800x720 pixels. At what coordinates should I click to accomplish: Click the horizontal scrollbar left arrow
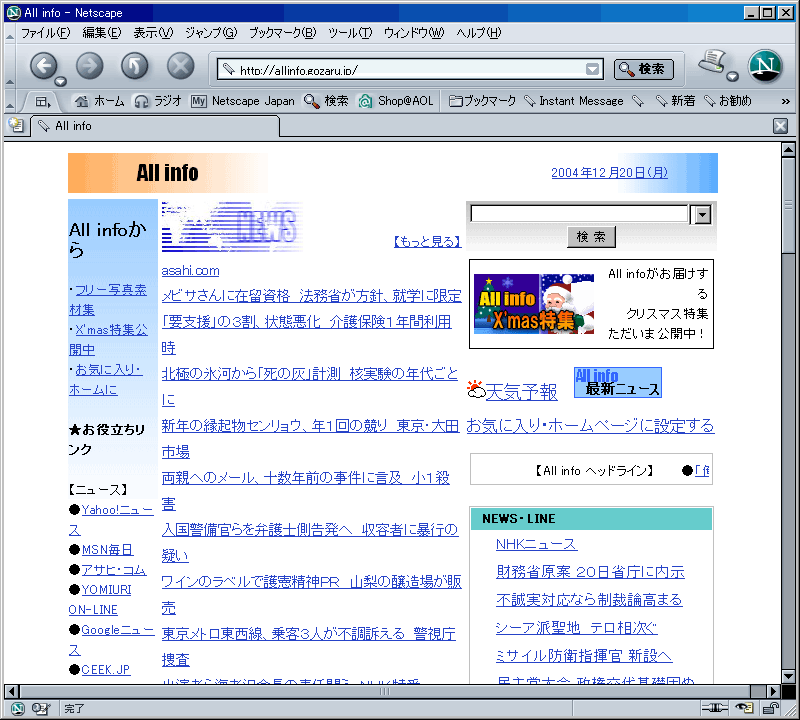coord(11,691)
